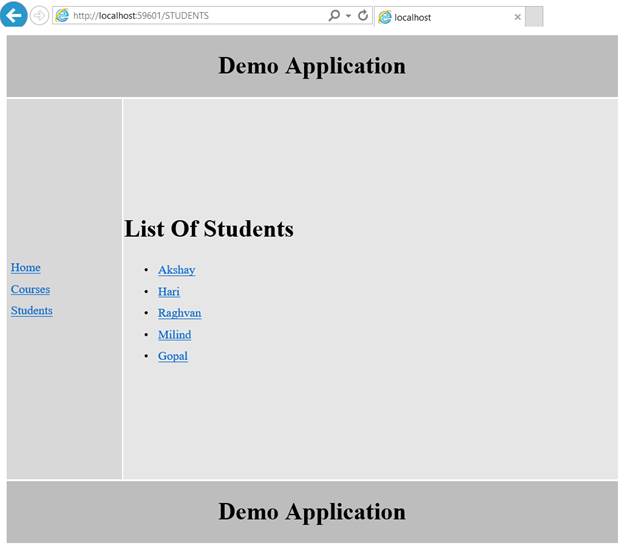This screenshot has height=557, width=624.
Task: Click the bottom Demo Application footer text
Action: tap(312, 512)
